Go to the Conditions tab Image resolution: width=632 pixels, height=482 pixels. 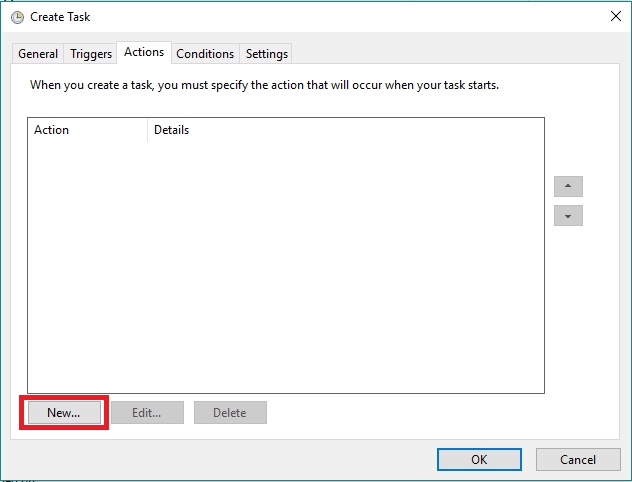pos(205,54)
